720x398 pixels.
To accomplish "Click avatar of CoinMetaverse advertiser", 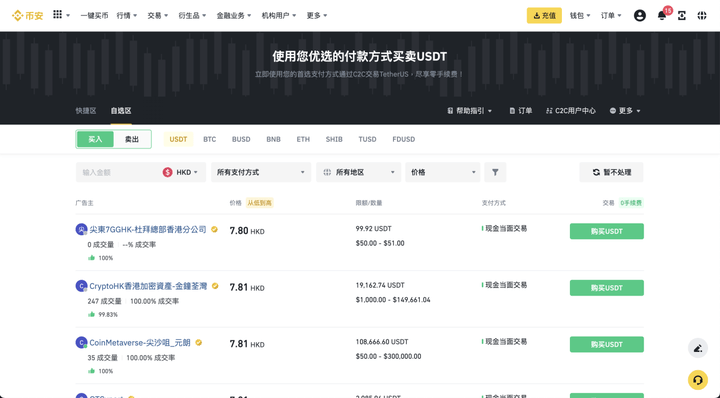I will (x=81, y=342).
